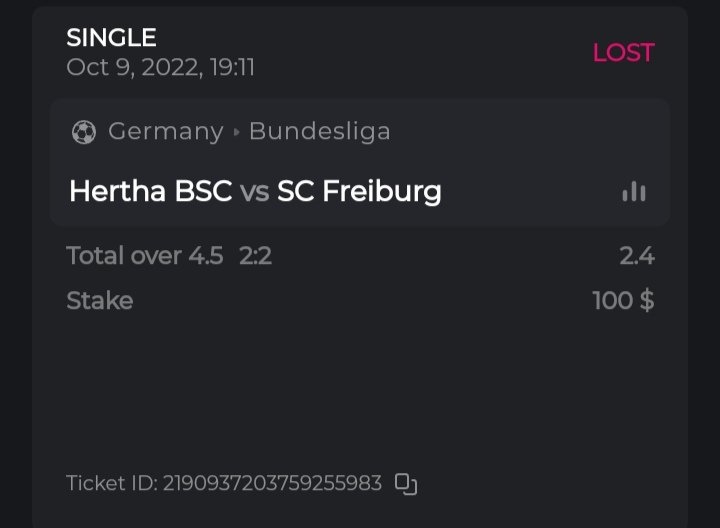The image size is (720, 528).
Task: Click the 2.4 odds value
Action: click(x=636, y=256)
